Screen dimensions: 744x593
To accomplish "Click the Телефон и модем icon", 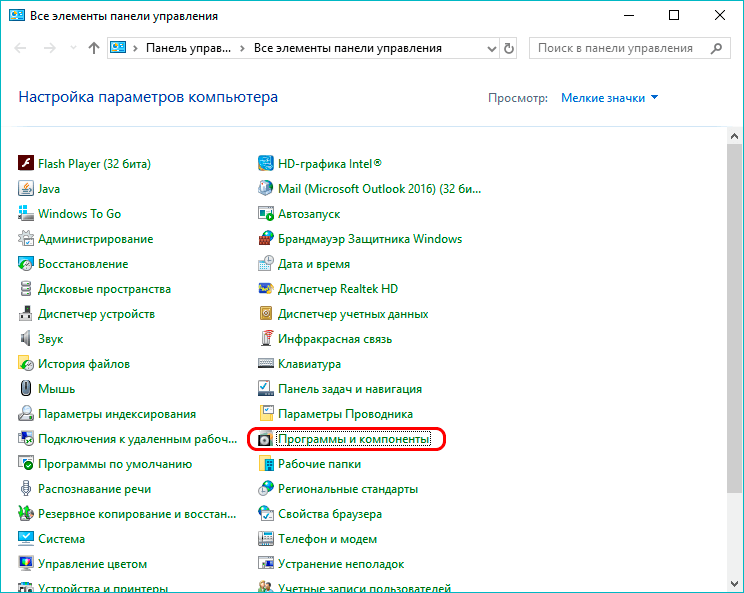I will [x=266, y=538].
